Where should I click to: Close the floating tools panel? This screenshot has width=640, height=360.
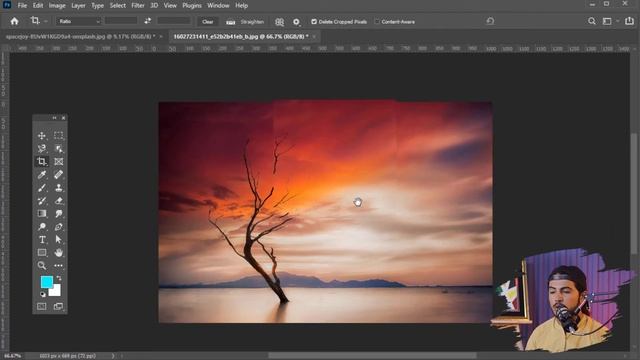63,118
